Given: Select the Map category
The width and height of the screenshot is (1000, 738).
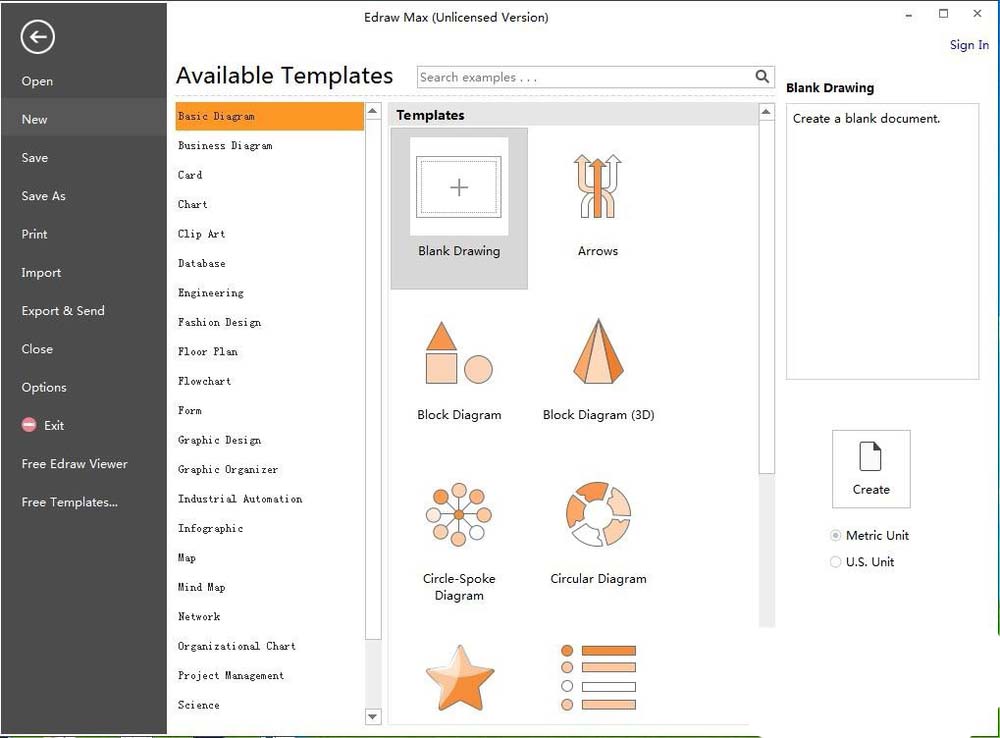Looking at the screenshot, I should point(187,557).
